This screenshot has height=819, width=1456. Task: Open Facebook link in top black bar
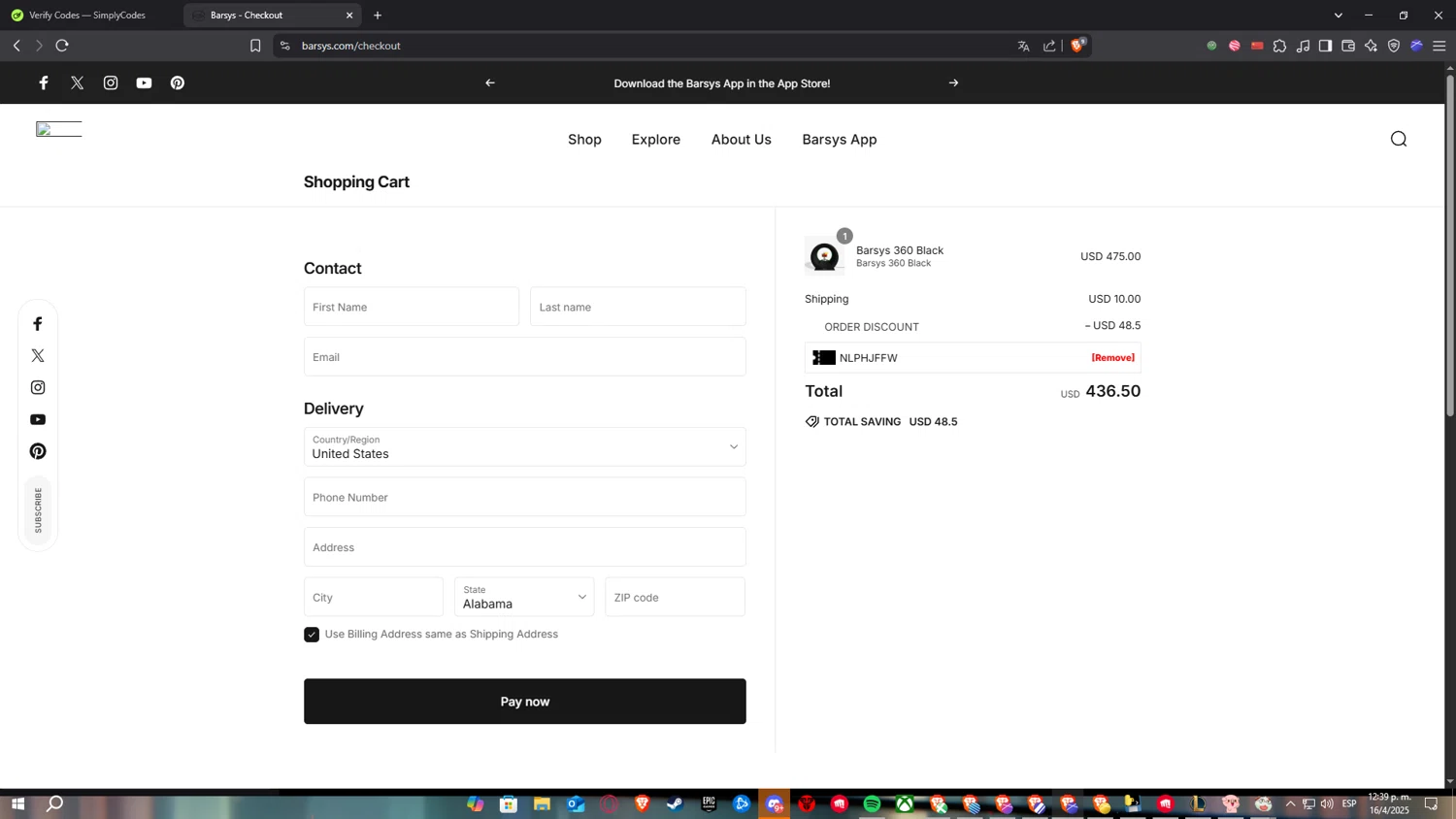point(44,83)
